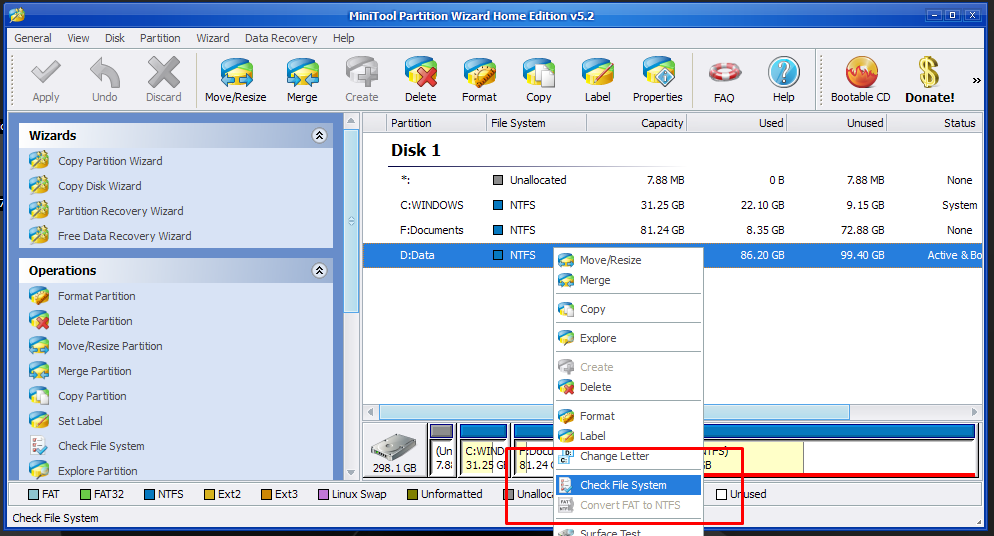Click C:WINDOWS block in disk map

click(483, 450)
